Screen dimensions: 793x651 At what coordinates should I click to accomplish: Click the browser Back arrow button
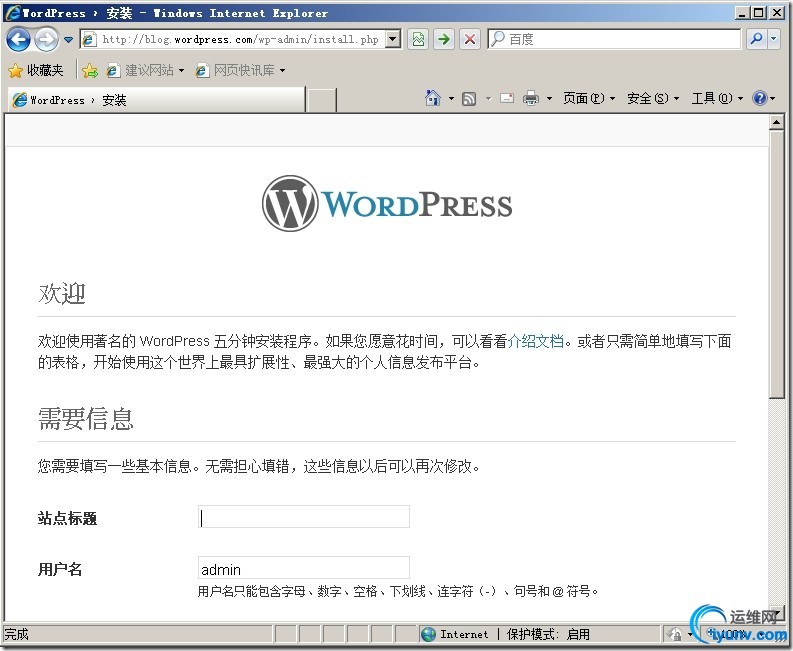[x=19, y=39]
